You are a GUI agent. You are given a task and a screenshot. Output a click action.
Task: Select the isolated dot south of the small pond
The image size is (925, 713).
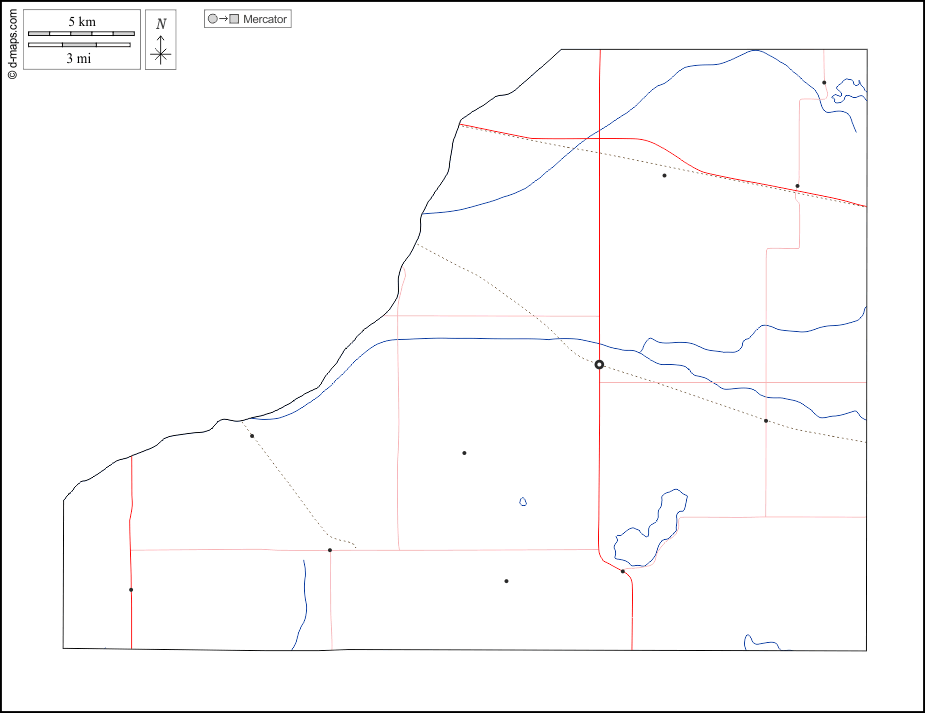pyautogui.click(x=506, y=581)
